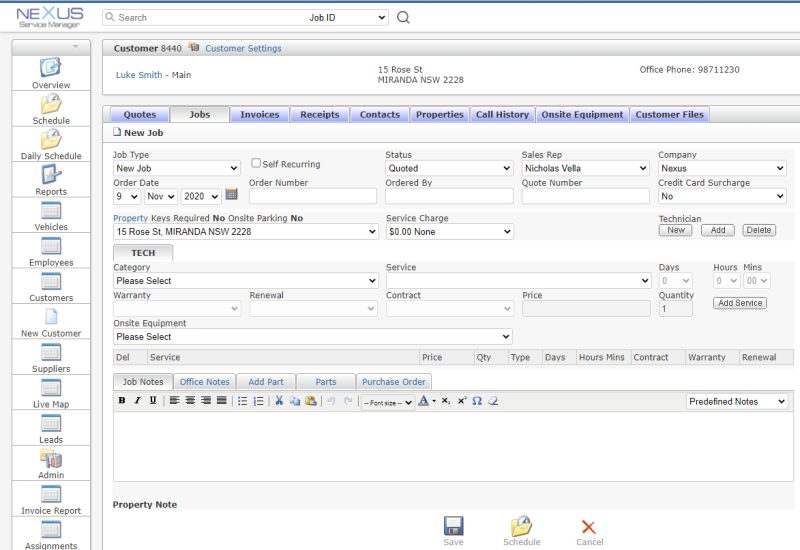
Task: Toggle bold formatting in notes editor
Action: [x=121, y=401]
